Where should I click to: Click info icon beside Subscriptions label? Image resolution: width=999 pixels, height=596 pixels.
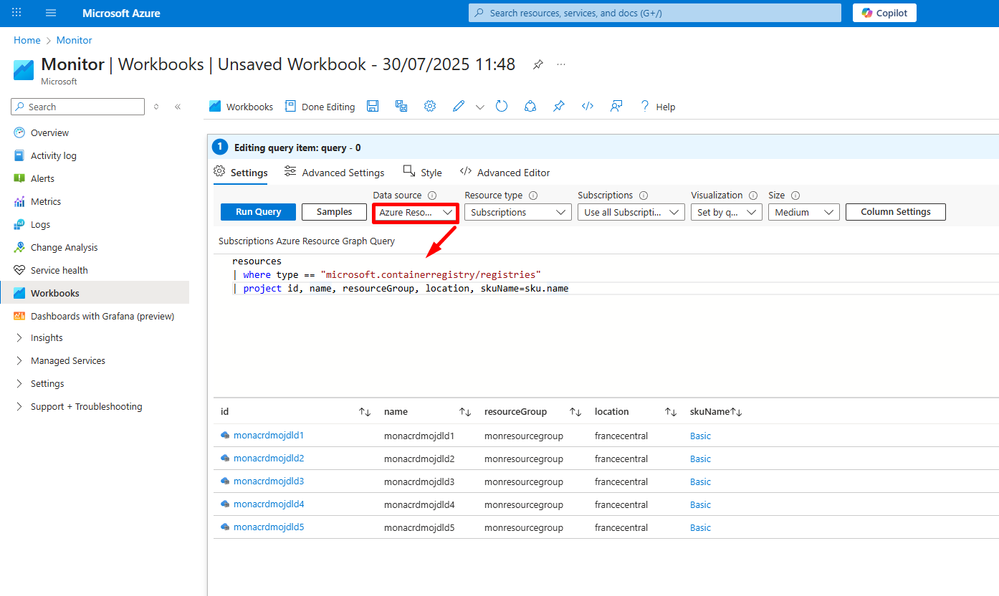(643, 196)
